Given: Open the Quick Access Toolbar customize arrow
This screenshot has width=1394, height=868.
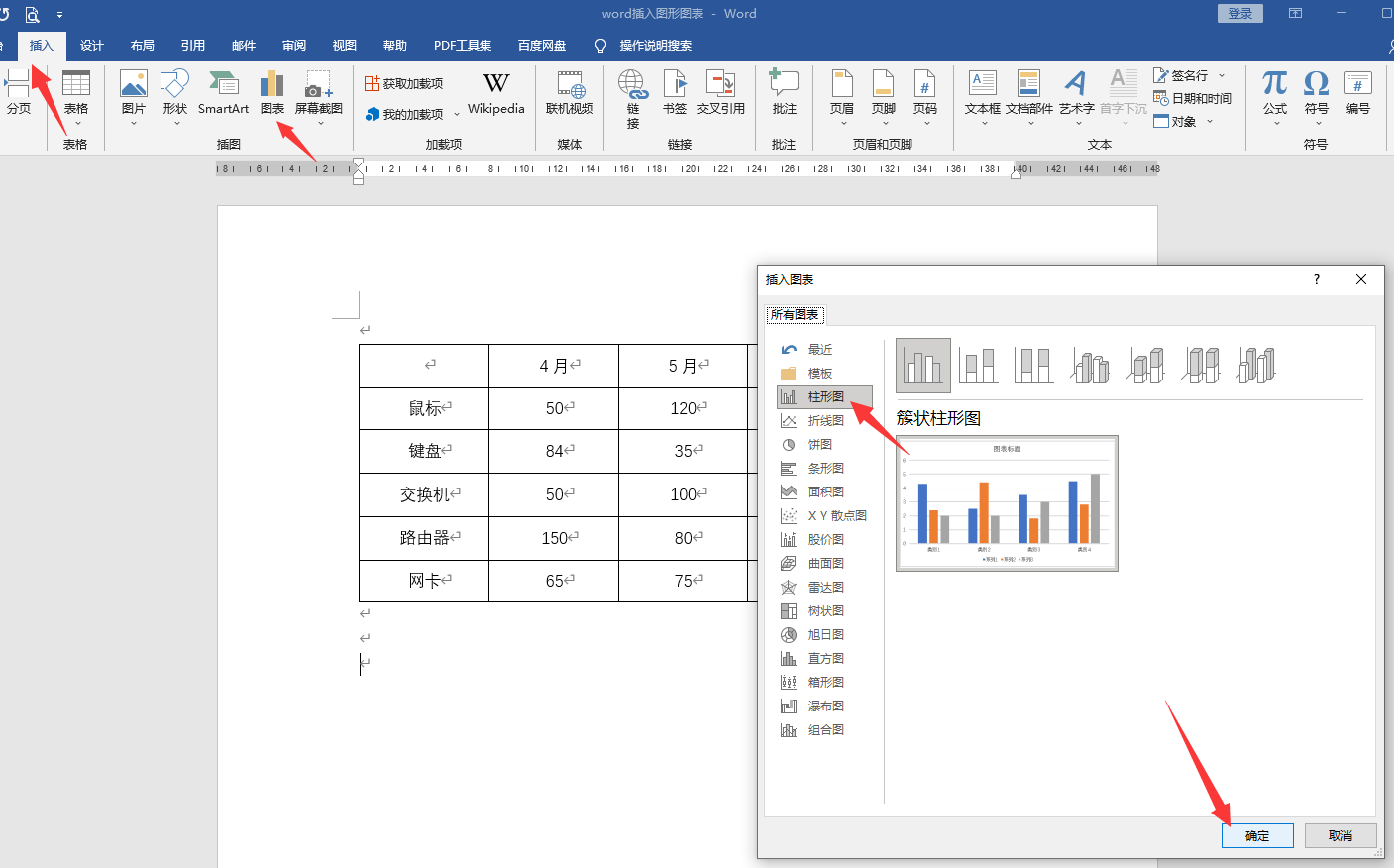Looking at the screenshot, I should [59, 15].
